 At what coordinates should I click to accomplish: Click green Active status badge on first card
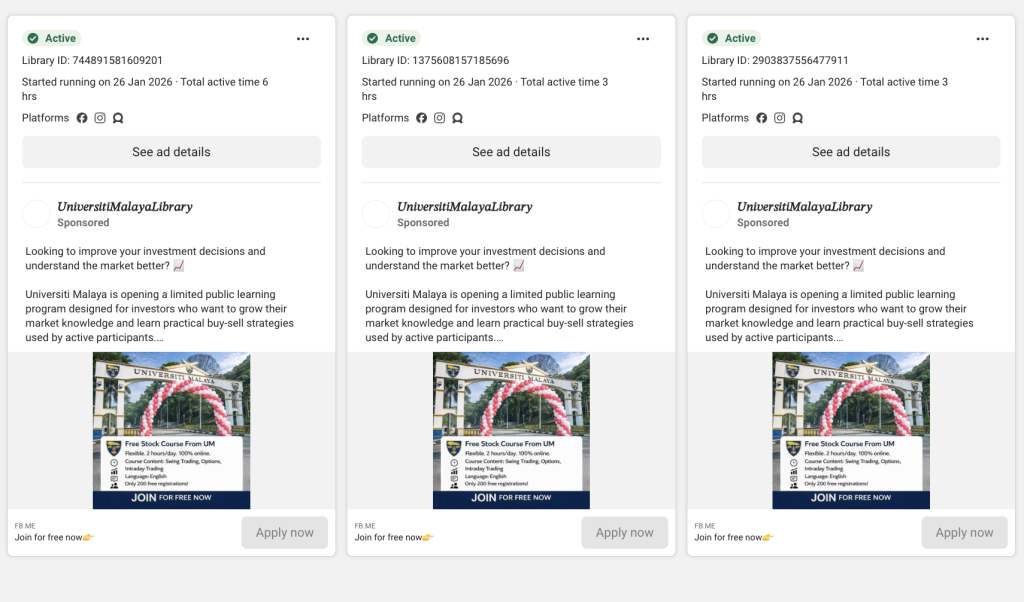coord(52,38)
